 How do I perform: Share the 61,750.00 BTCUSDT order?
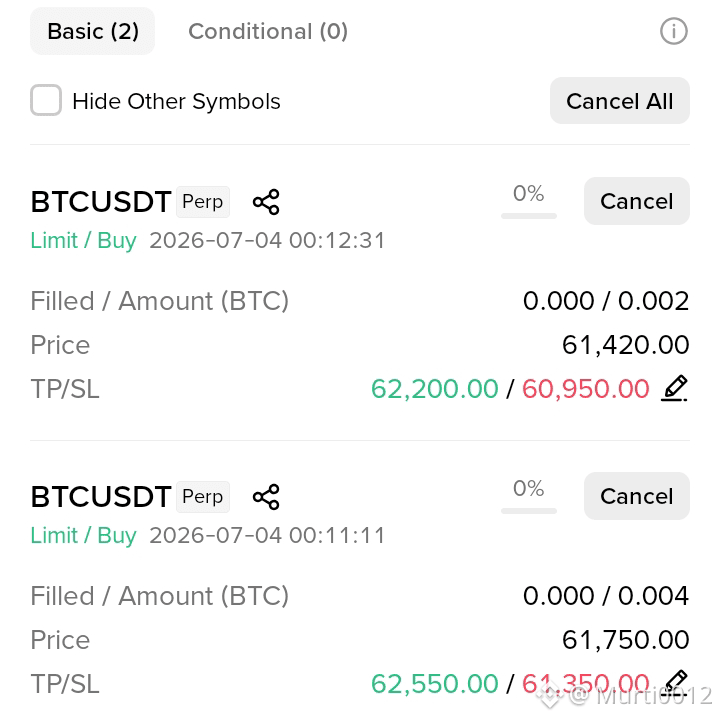[266, 496]
